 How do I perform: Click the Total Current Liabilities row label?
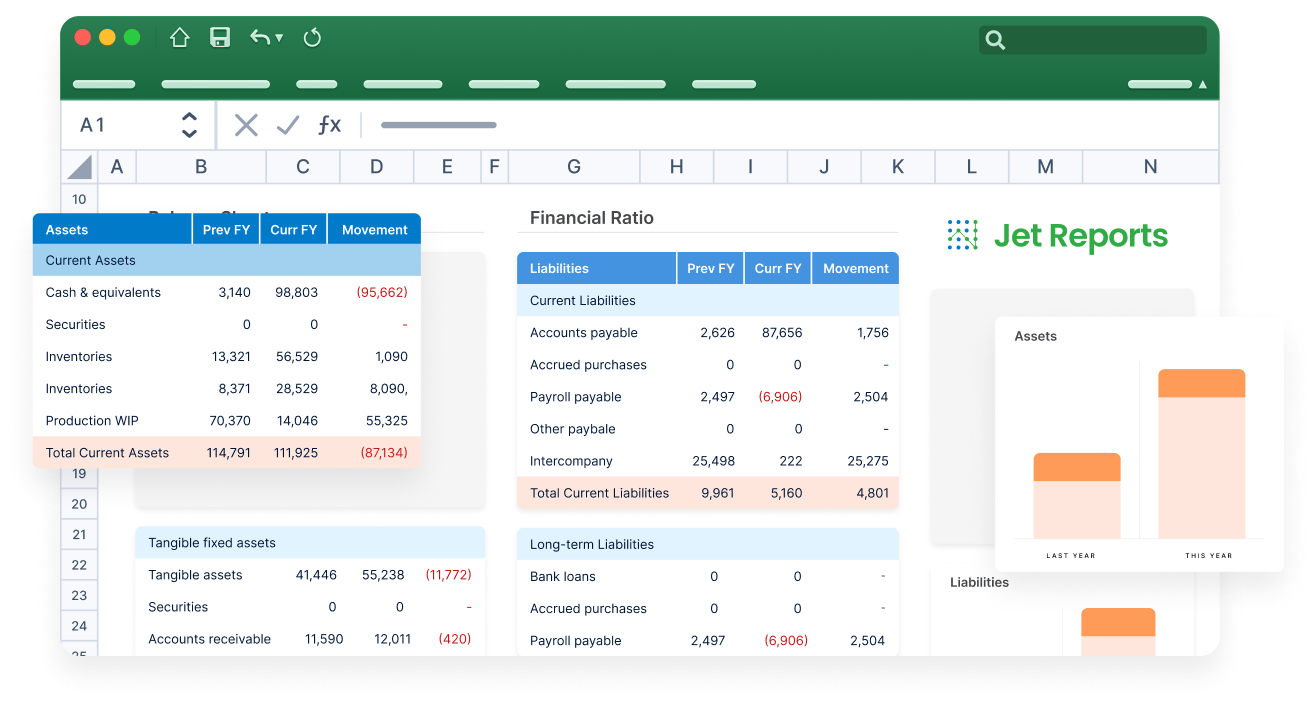point(599,493)
